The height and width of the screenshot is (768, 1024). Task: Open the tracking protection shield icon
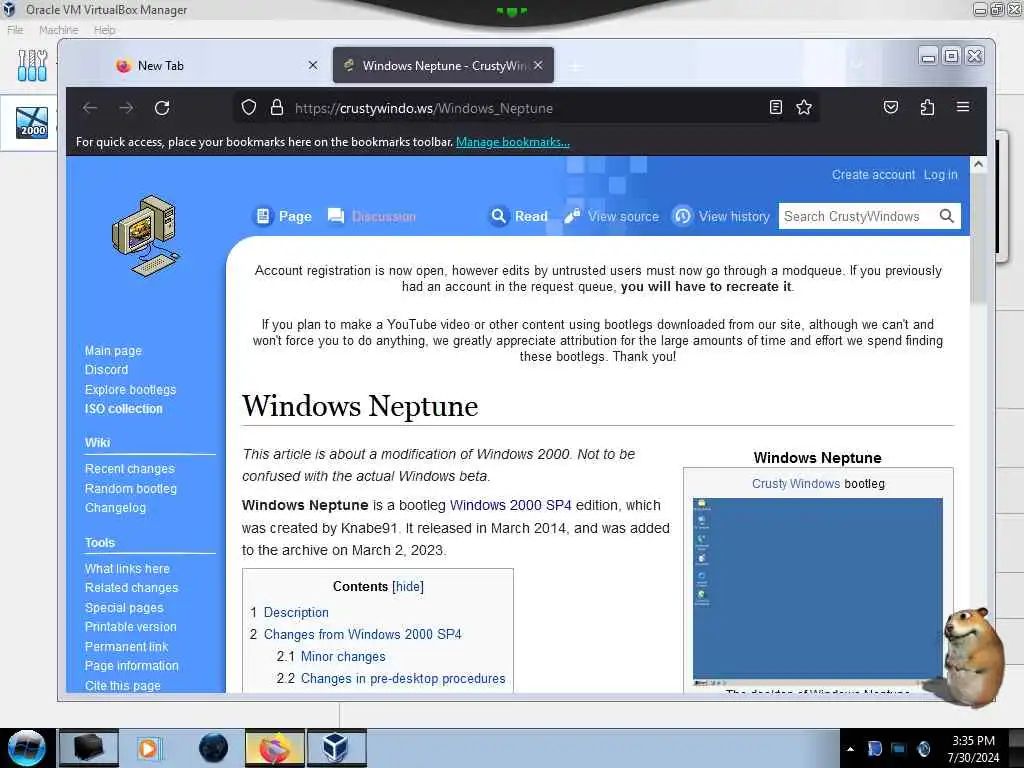249,107
